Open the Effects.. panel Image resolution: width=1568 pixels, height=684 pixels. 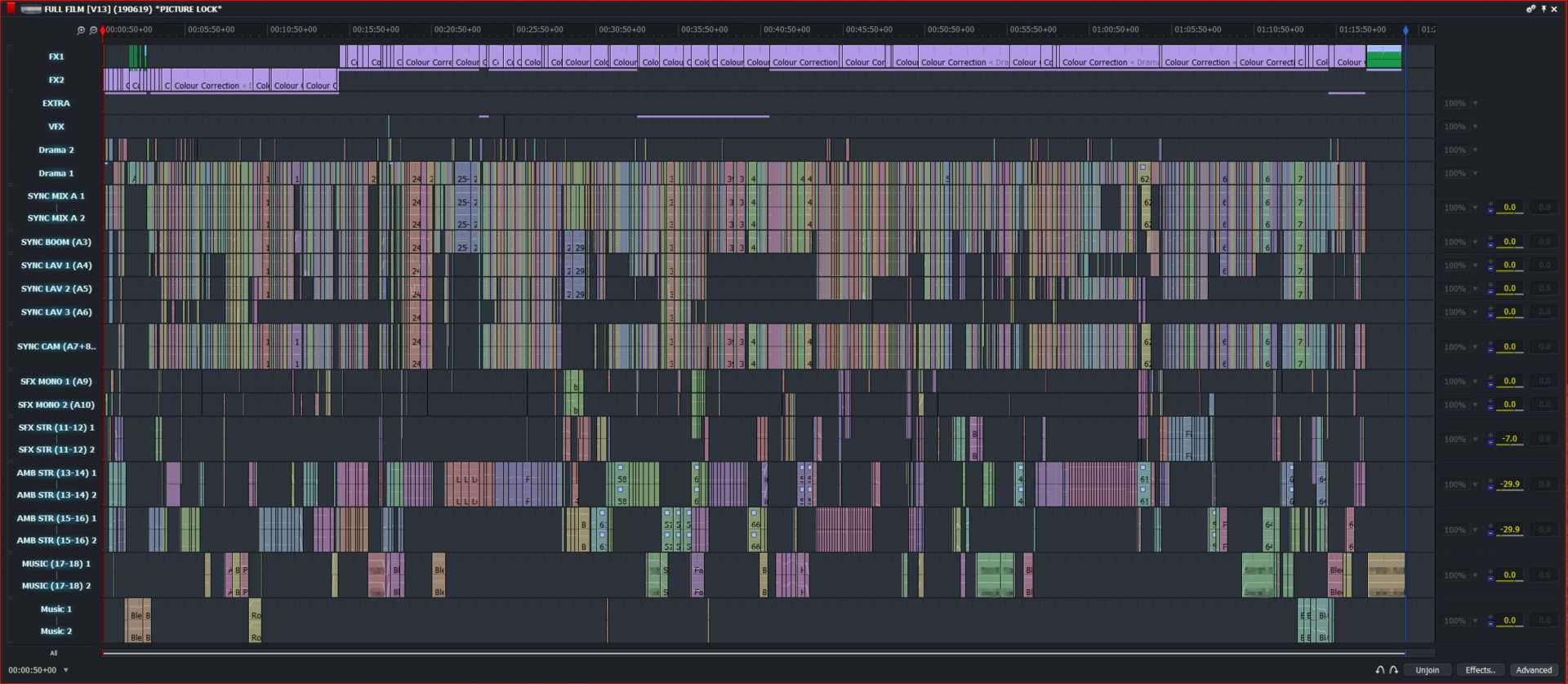click(x=1480, y=670)
